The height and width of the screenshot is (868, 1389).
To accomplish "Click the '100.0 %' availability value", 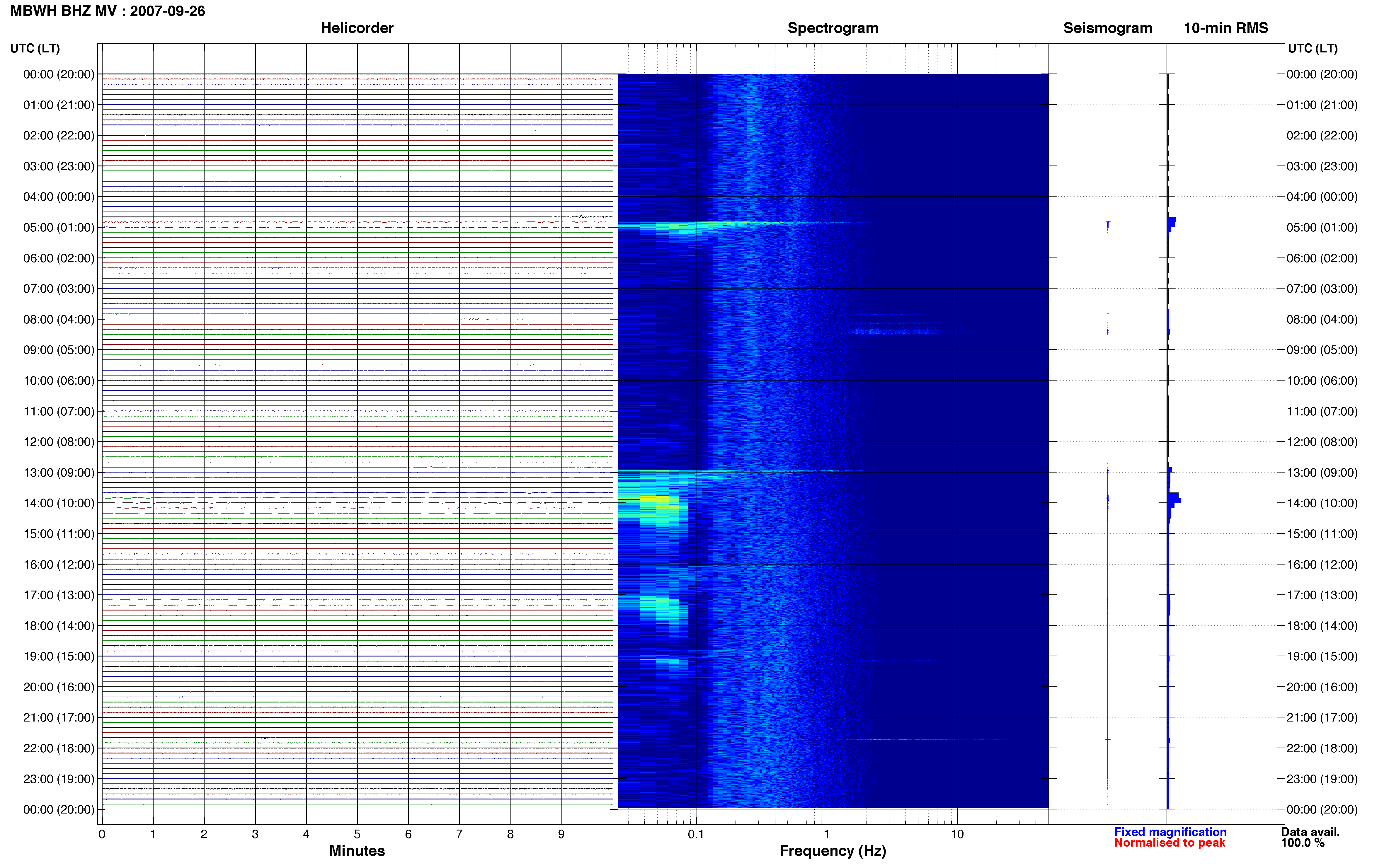I will pyautogui.click(x=1302, y=843).
